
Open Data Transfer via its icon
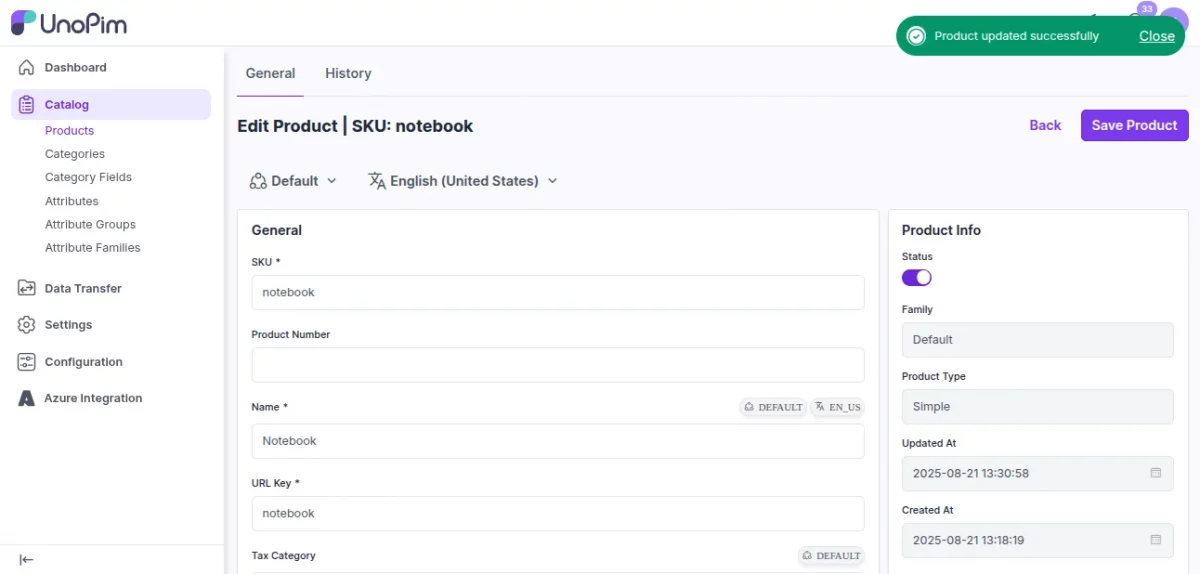coord(27,288)
